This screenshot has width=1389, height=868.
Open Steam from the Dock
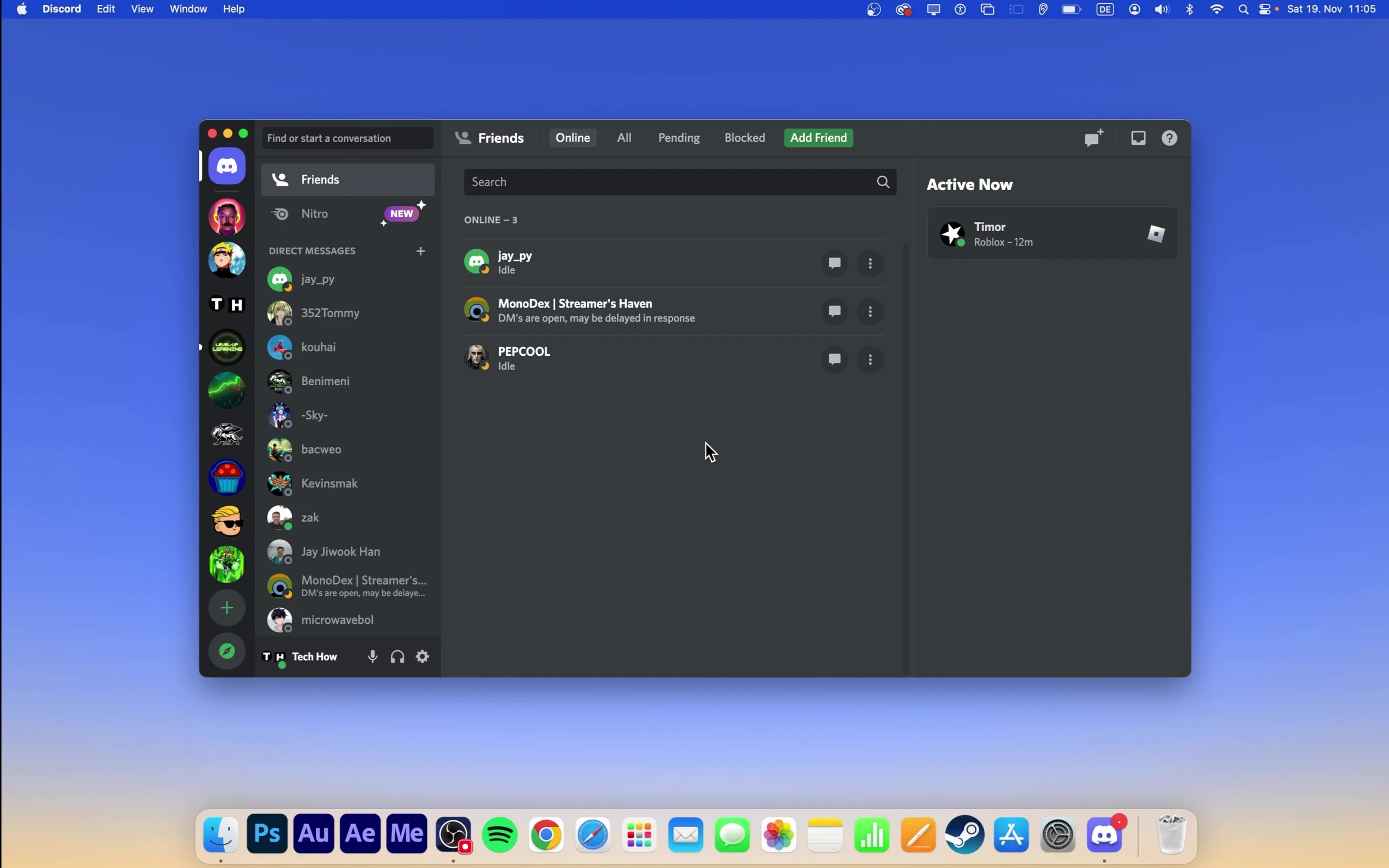point(965,835)
